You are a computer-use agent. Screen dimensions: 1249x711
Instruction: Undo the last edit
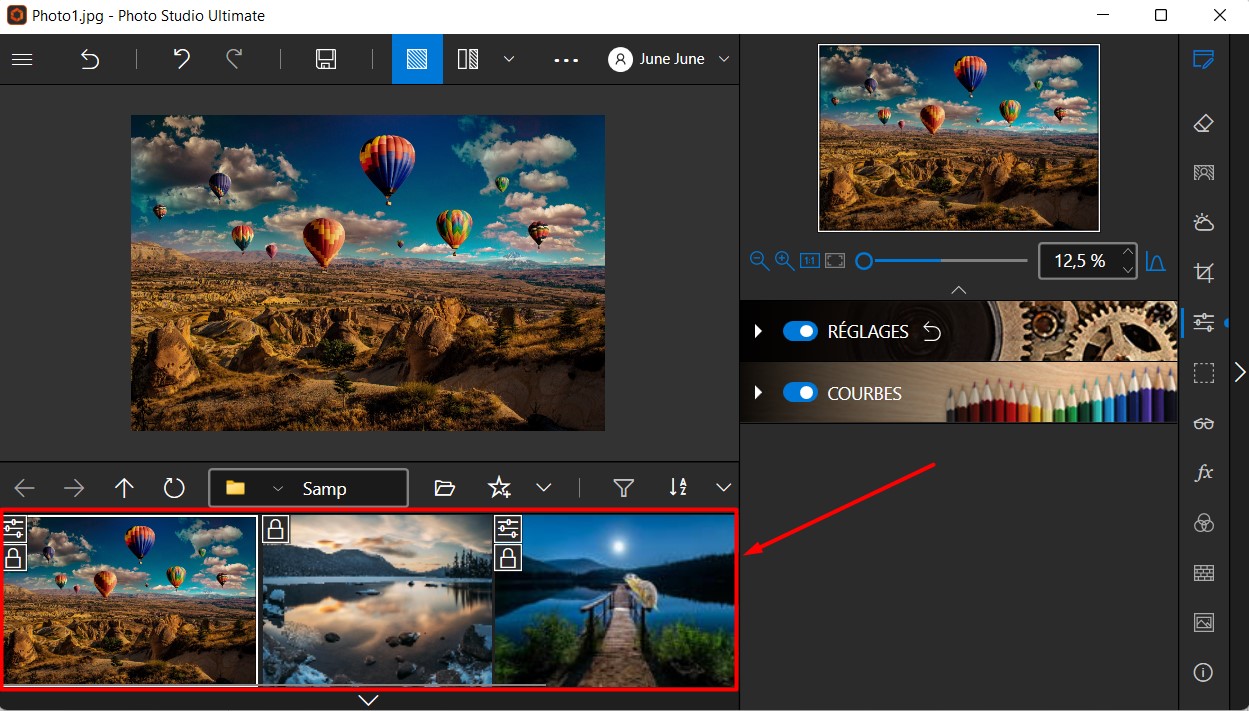[181, 59]
